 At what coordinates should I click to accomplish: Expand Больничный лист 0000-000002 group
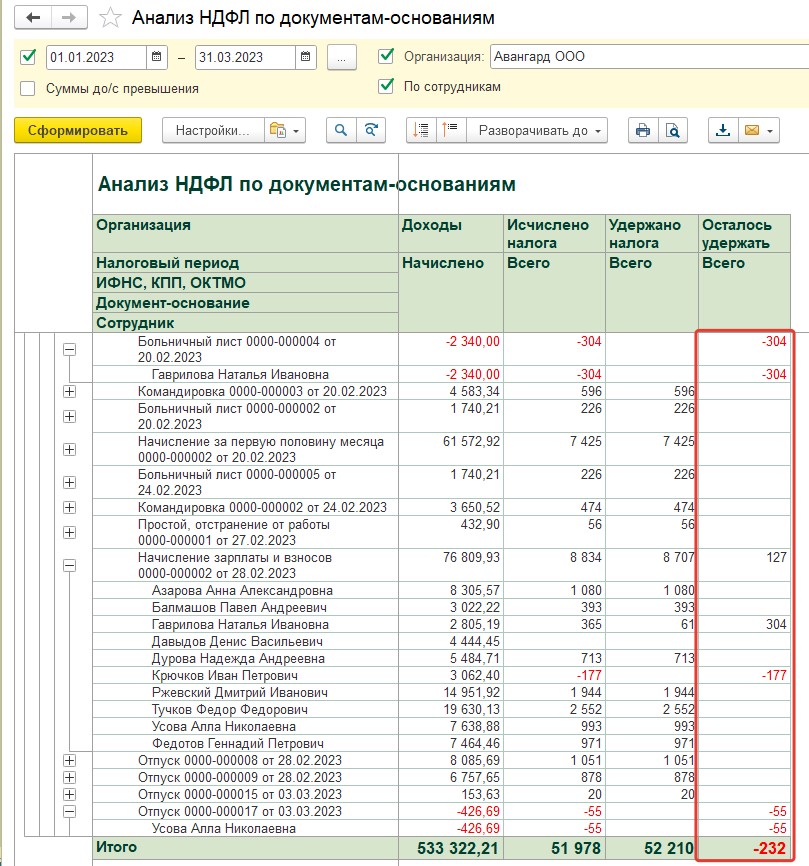70,416
